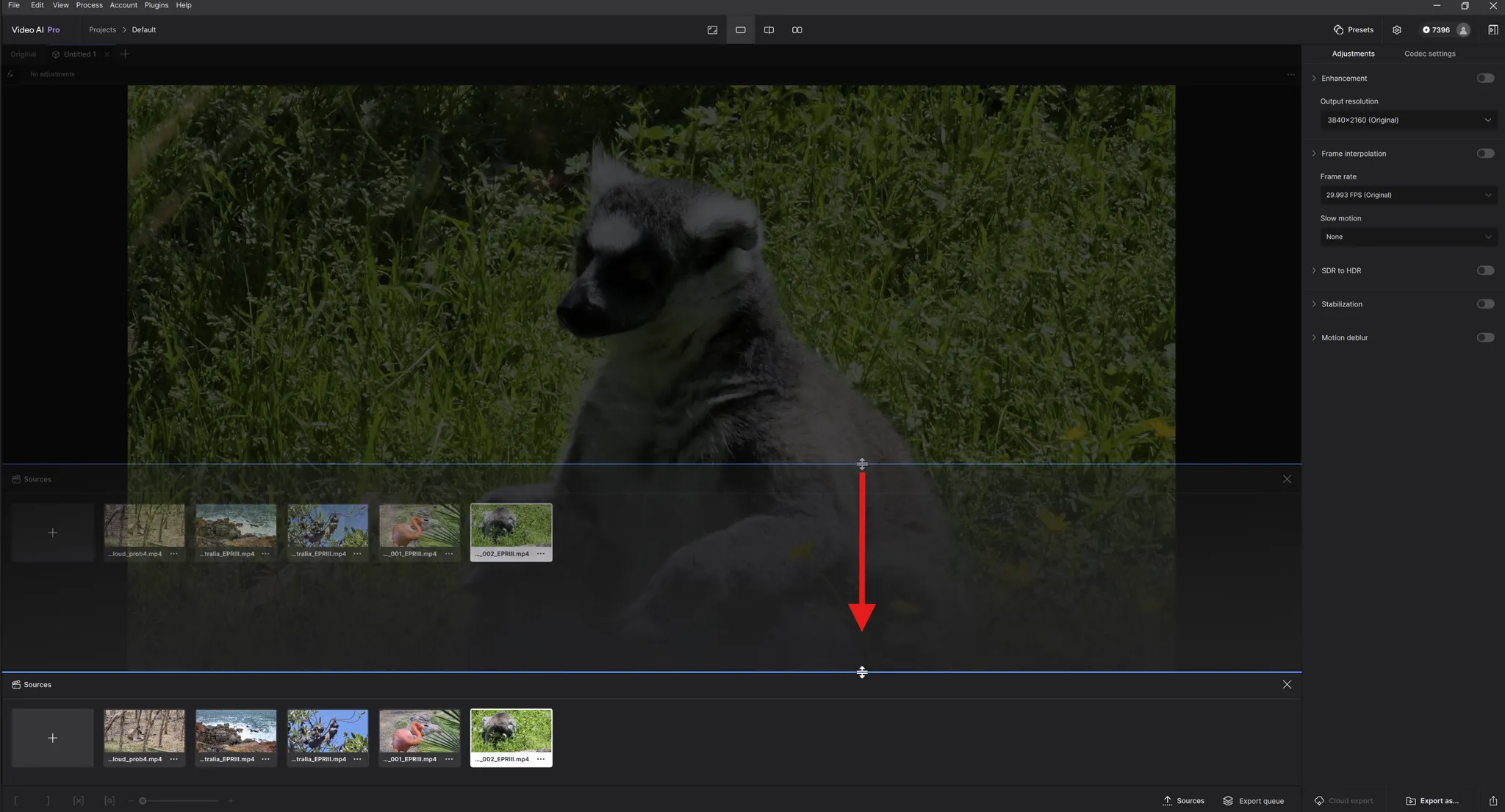Enable the Enhancement toggle
The width and height of the screenshot is (1505, 812).
click(1484, 78)
